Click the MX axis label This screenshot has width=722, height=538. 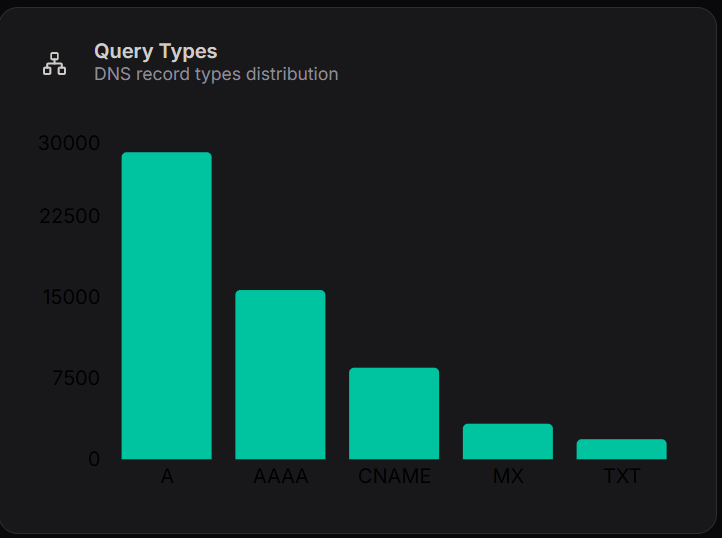(x=508, y=477)
